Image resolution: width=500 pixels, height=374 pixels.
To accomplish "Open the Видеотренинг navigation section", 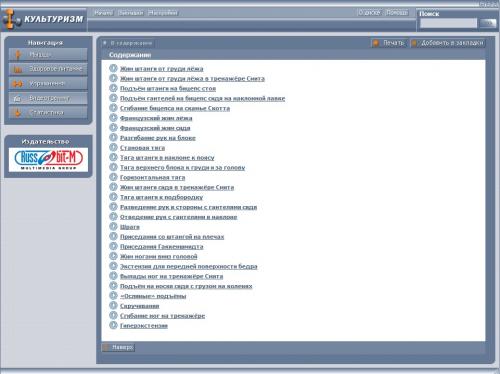I will 48,98.
